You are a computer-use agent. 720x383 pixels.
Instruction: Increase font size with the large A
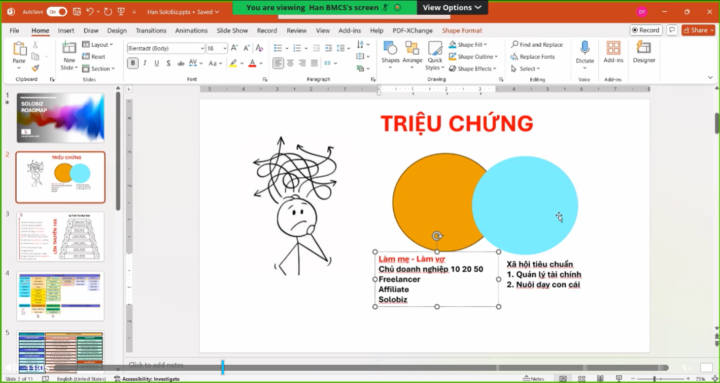(234, 48)
